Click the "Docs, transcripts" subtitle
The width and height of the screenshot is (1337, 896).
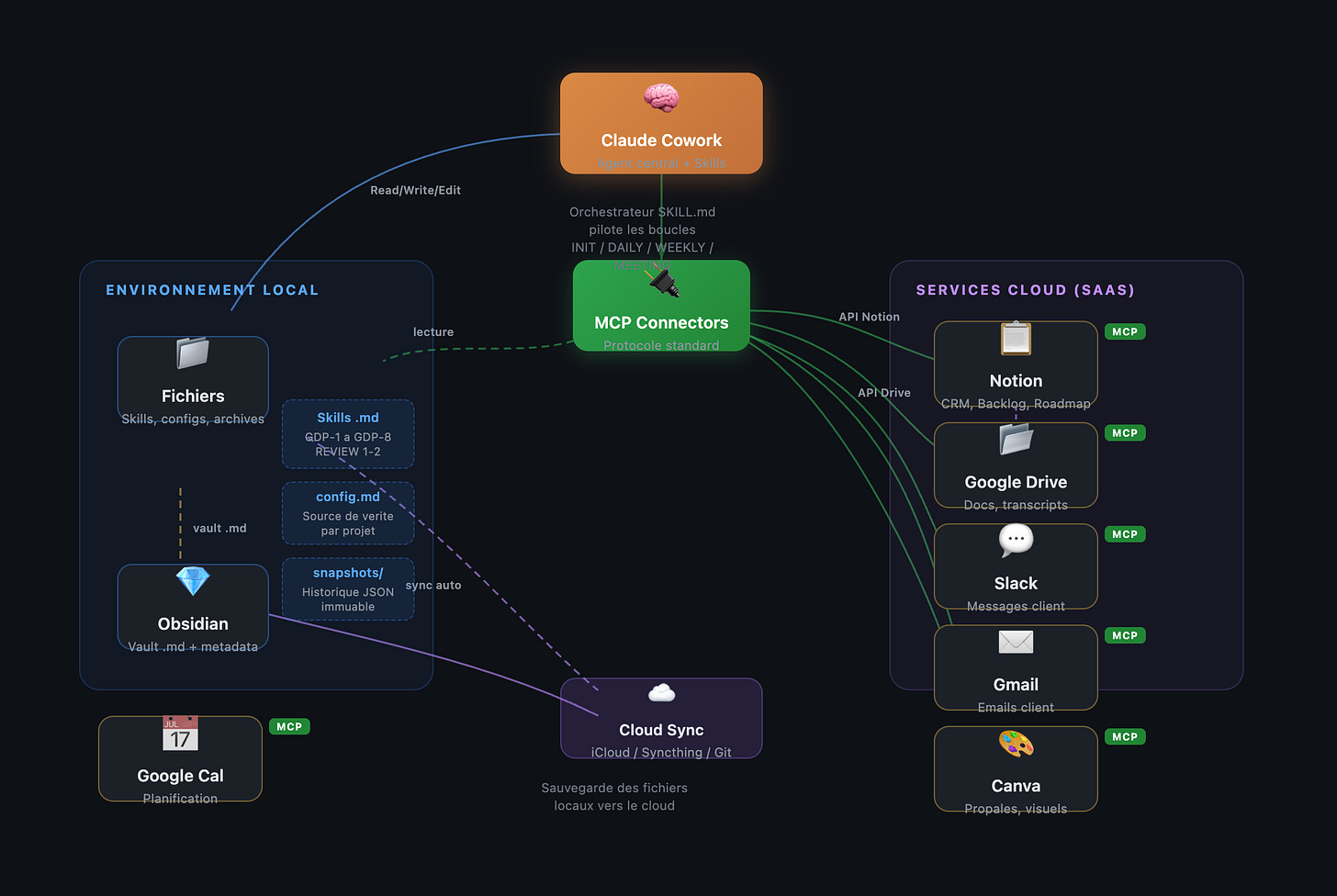click(1016, 505)
